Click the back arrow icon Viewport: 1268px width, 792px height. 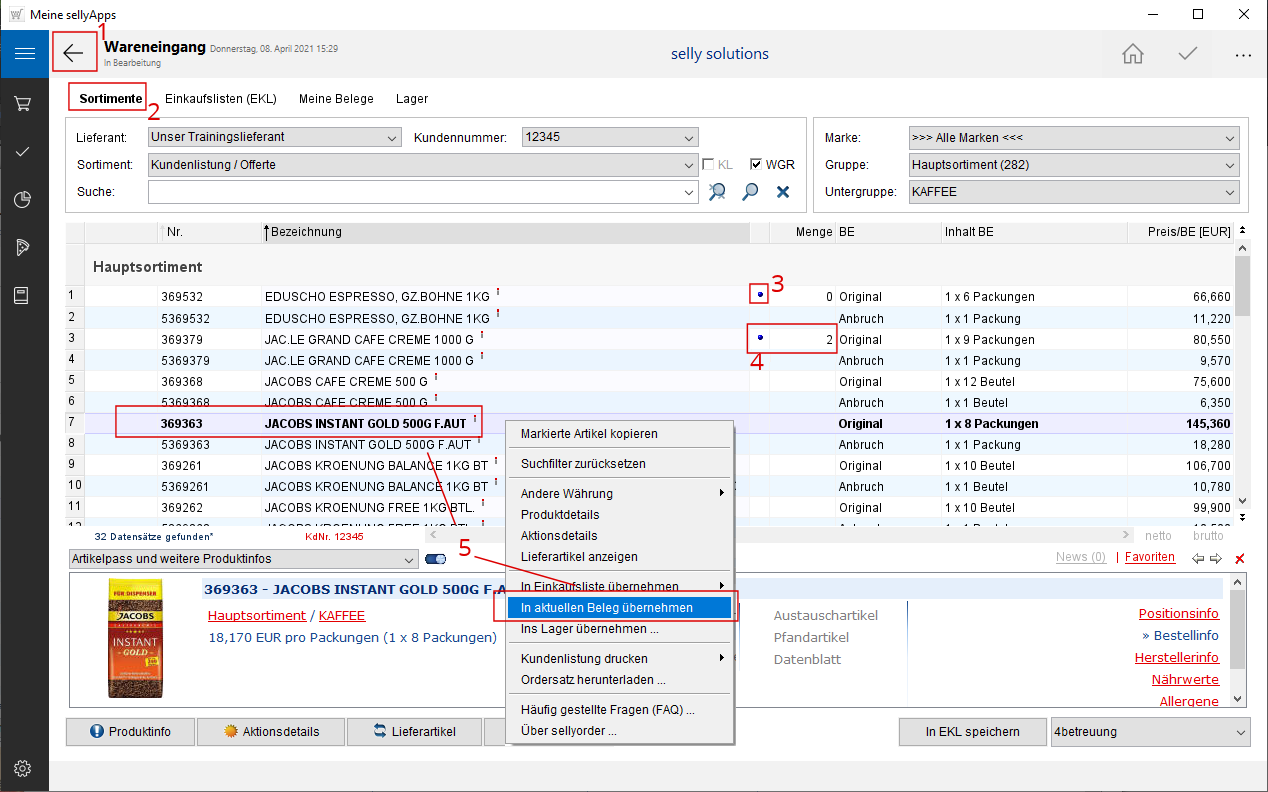(x=74, y=53)
